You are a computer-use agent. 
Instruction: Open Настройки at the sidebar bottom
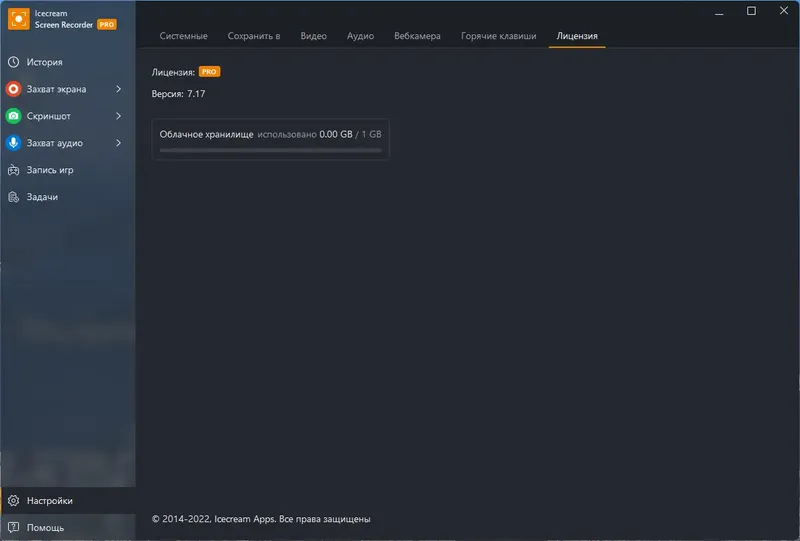pos(68,501)
